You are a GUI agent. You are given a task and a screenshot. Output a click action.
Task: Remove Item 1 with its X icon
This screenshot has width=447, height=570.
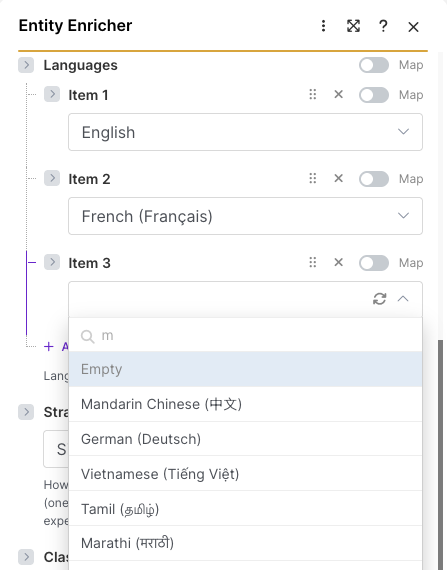(338, 95)
